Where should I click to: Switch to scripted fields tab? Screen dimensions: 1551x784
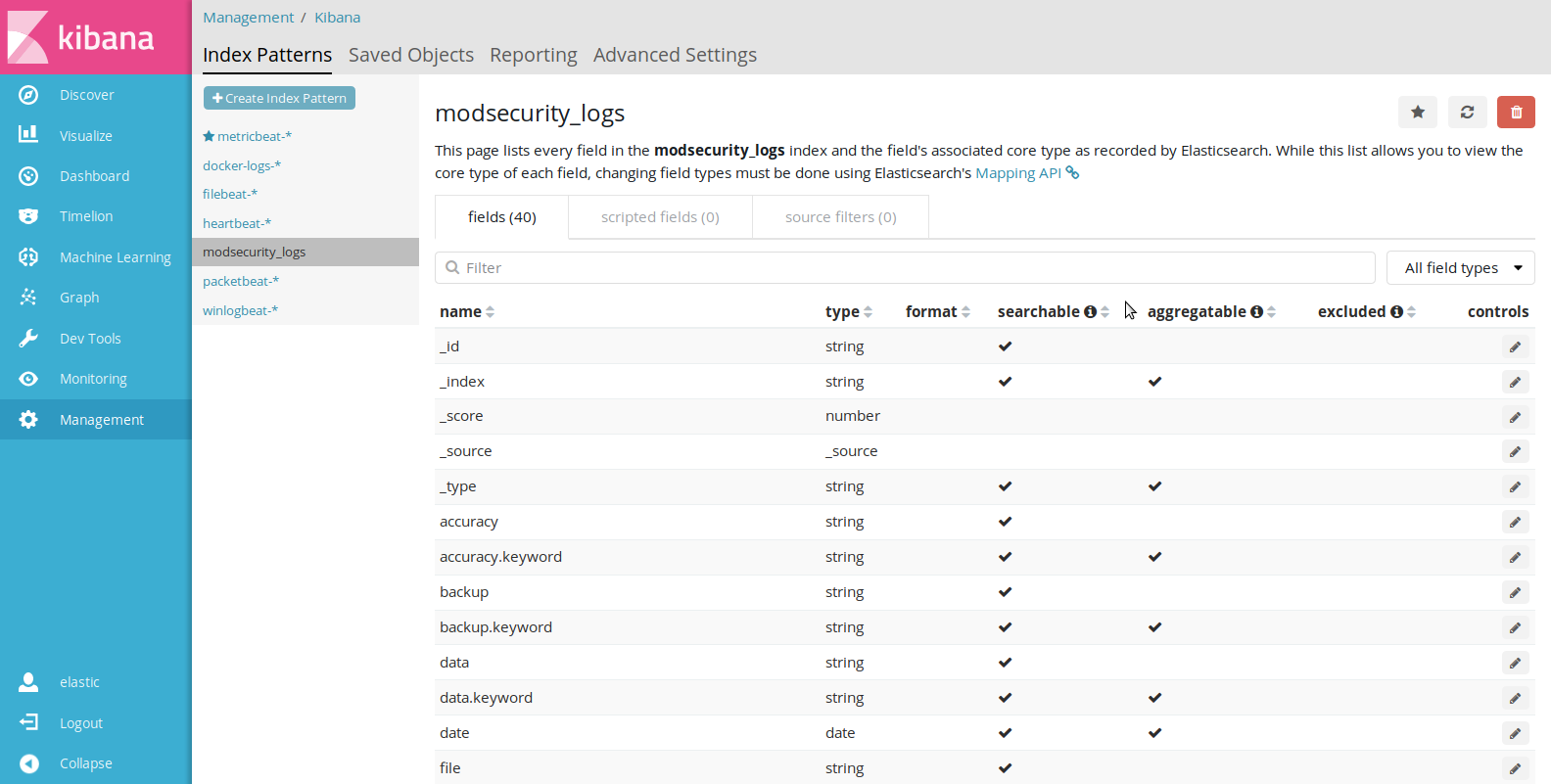(x=660, y=217)
